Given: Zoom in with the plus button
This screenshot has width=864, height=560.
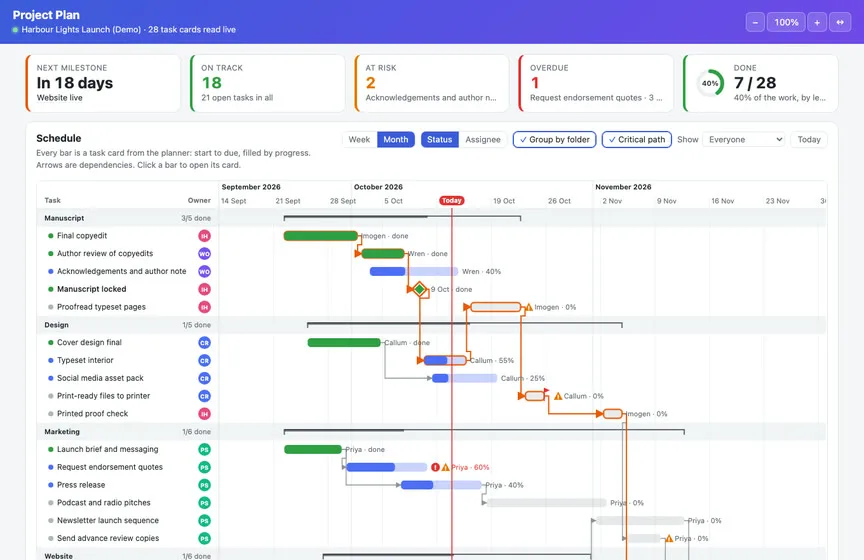Looking at the screenshot, I should (817, 22).
